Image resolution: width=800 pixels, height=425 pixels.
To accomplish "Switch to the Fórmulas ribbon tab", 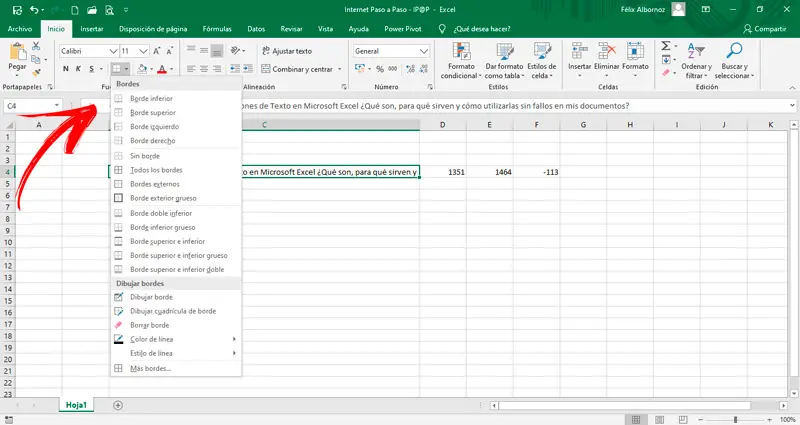I will pyautogui.click(x=216, y=29).
